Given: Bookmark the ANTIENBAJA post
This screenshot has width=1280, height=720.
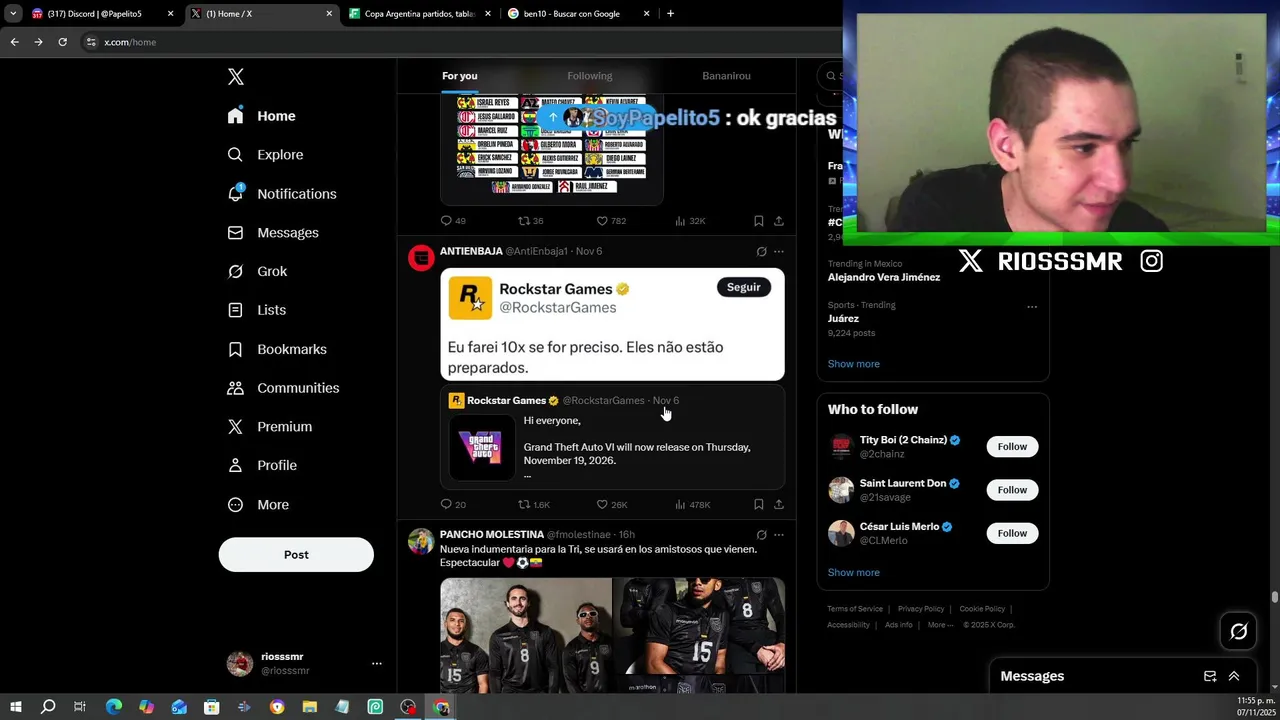Looking at the screenshot, I should pos(758,505).
